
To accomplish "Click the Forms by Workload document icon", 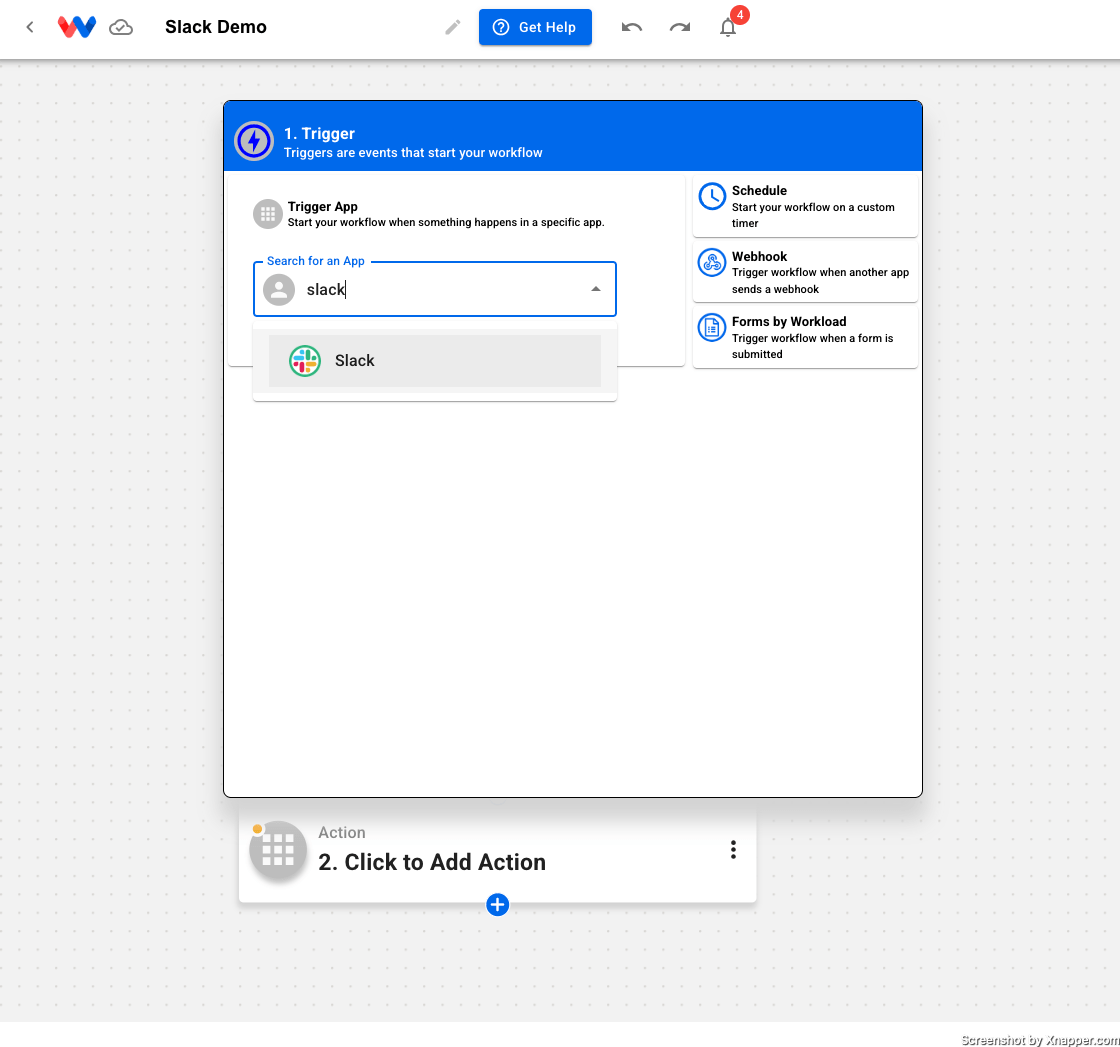I will pos(712,328).
